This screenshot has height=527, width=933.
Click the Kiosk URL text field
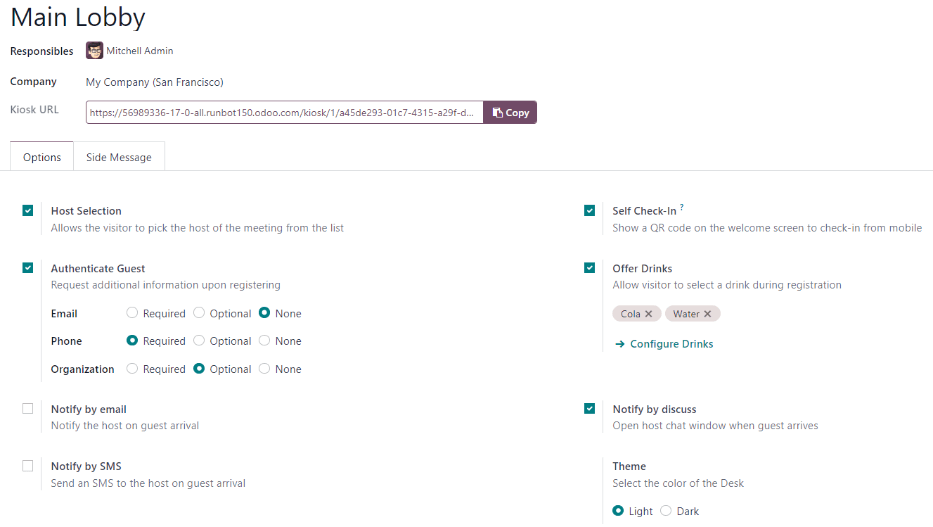pyautogui.click(x=284, y=113)
